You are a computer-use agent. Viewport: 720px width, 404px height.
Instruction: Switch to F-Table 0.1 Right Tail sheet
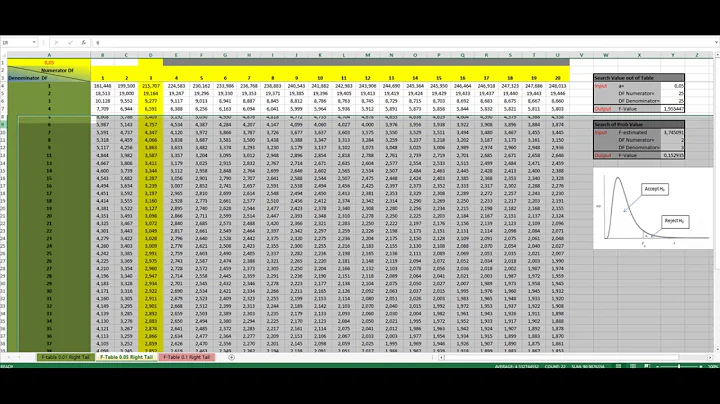[x=186, y=357]
